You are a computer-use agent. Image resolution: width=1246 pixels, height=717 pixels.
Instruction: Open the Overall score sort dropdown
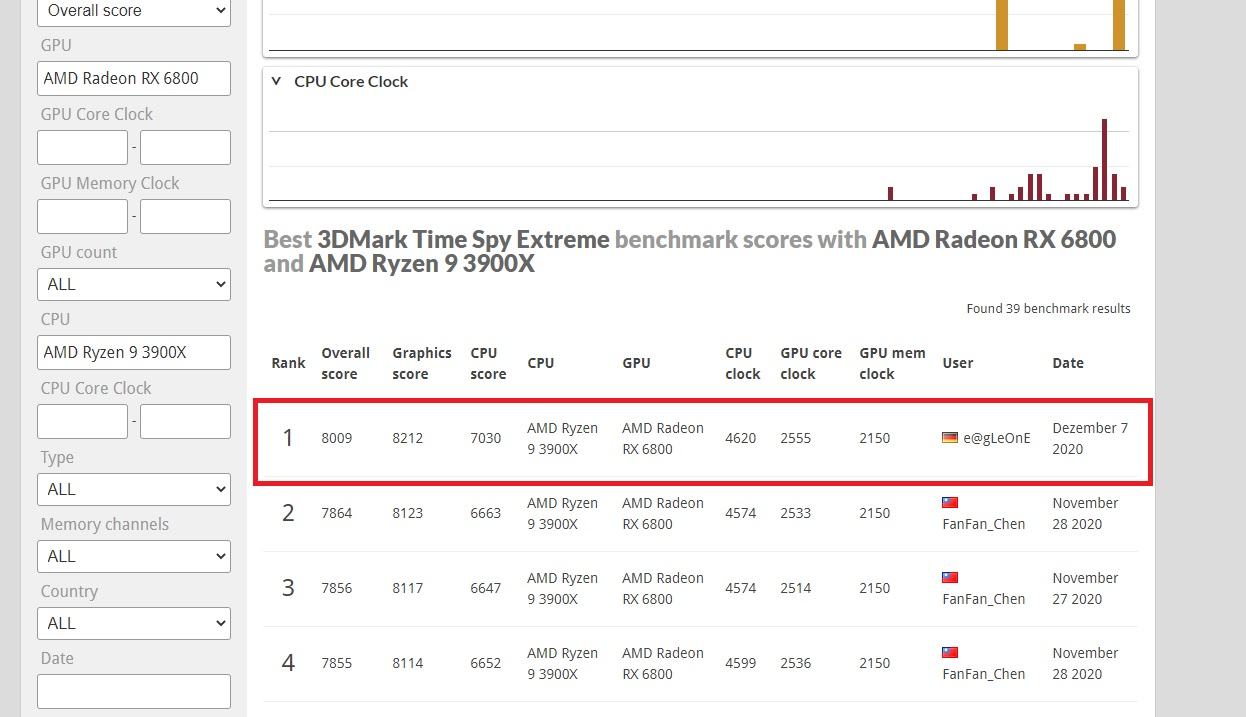(x=134, y=11)
